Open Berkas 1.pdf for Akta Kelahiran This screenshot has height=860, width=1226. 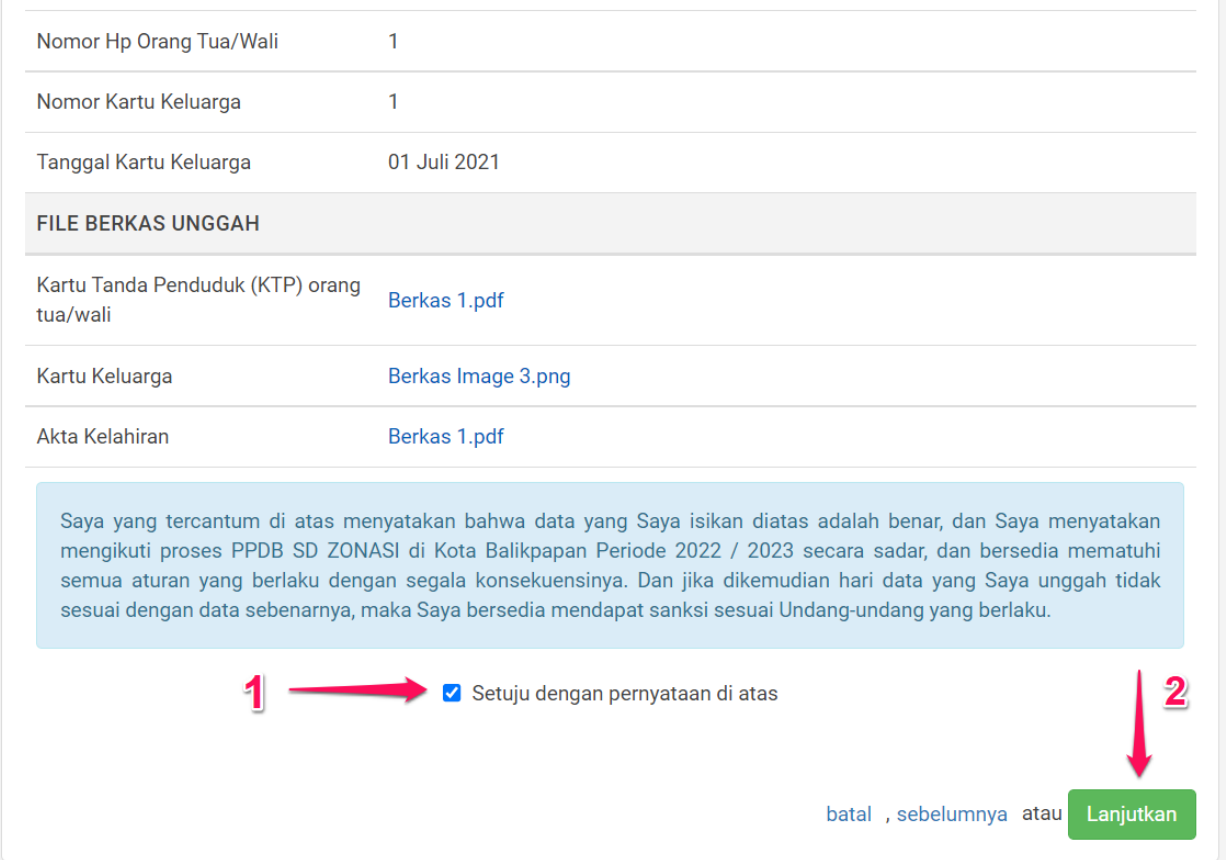click(445, 436)
